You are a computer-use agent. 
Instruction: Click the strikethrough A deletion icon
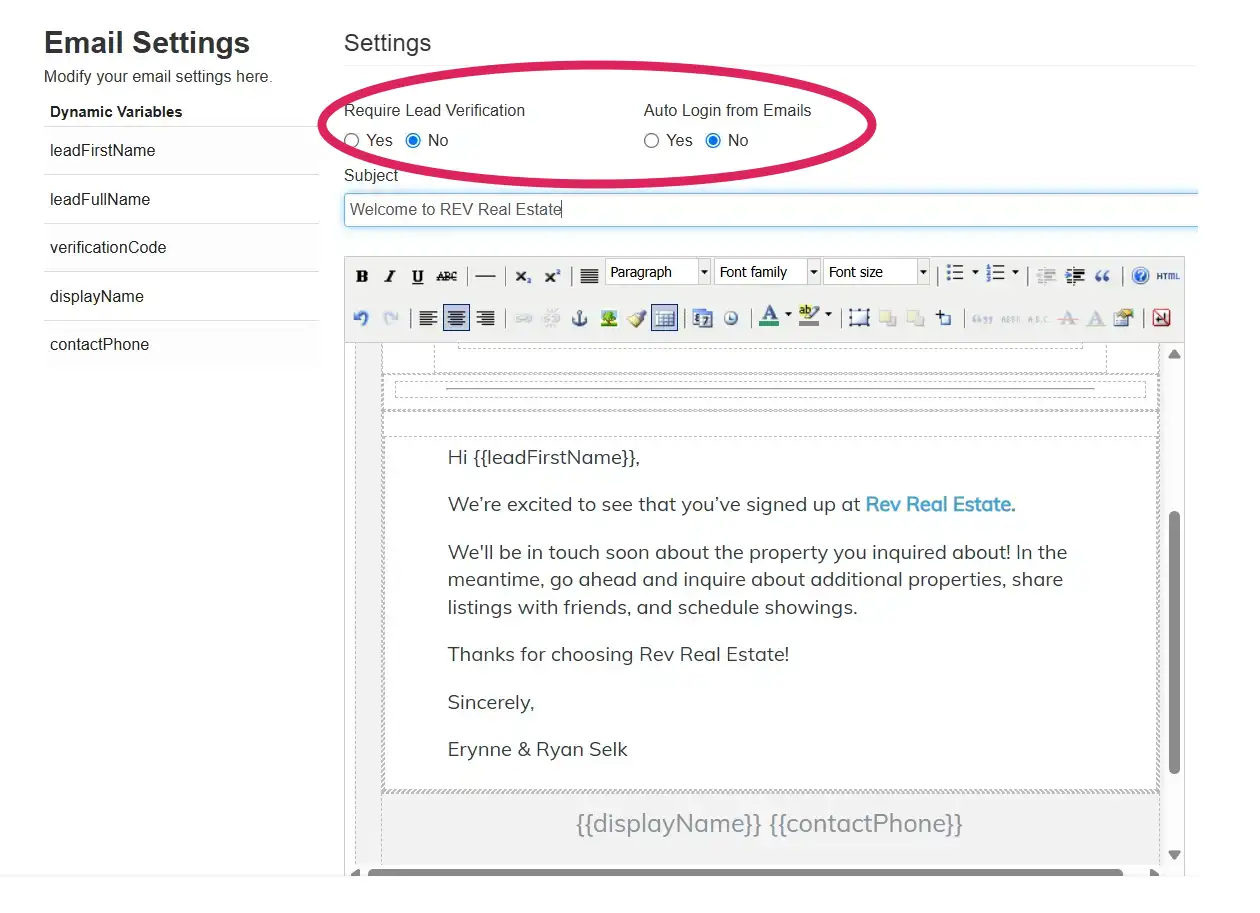pos(1067,318)
